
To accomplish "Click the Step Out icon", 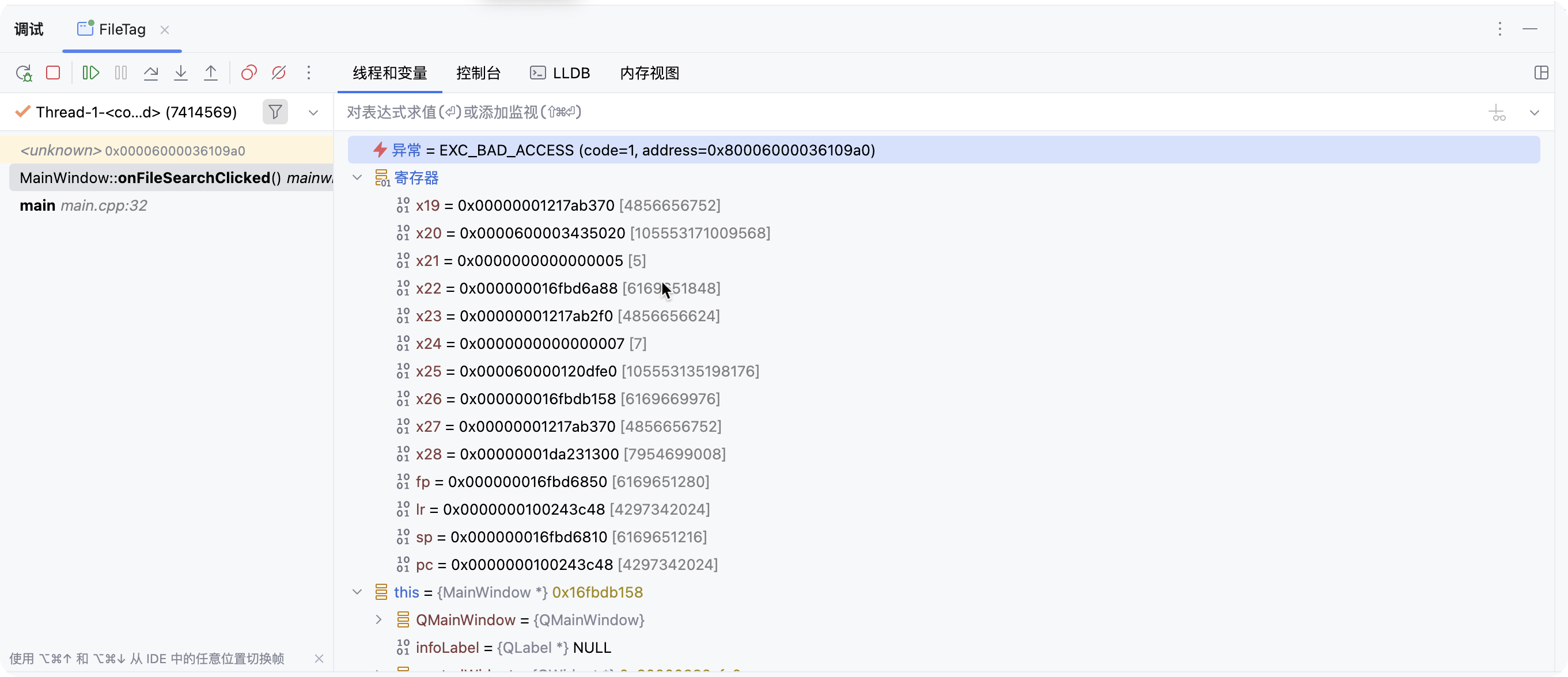I will (x=211, y=73).
